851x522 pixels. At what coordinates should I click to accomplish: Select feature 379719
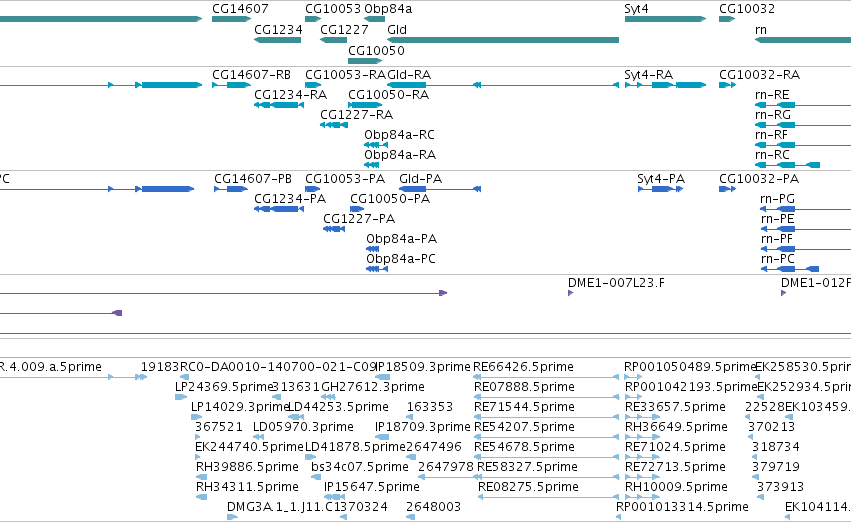pos(776,468)
